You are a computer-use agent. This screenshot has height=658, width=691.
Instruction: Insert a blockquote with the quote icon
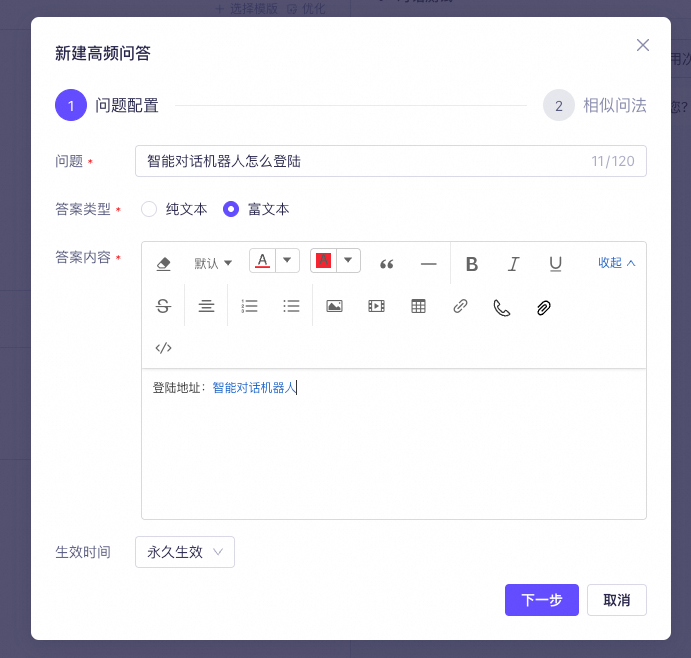click(x=386, y=264)
